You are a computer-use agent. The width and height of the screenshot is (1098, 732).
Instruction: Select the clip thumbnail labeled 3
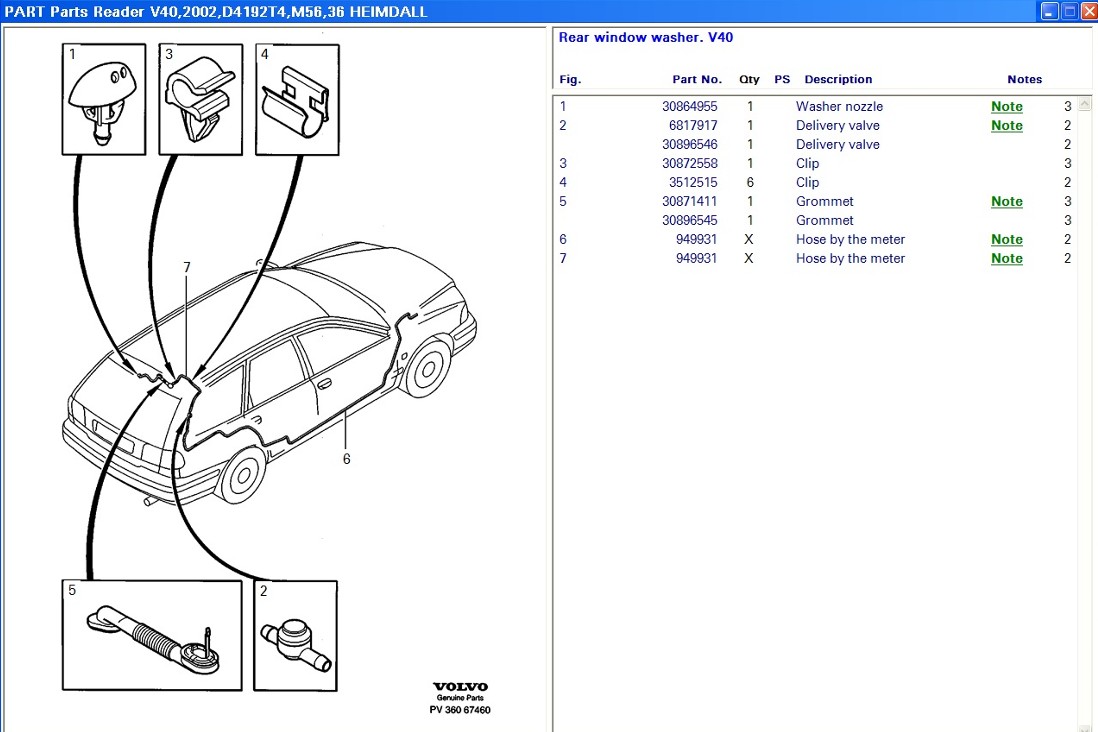[200, 99]
